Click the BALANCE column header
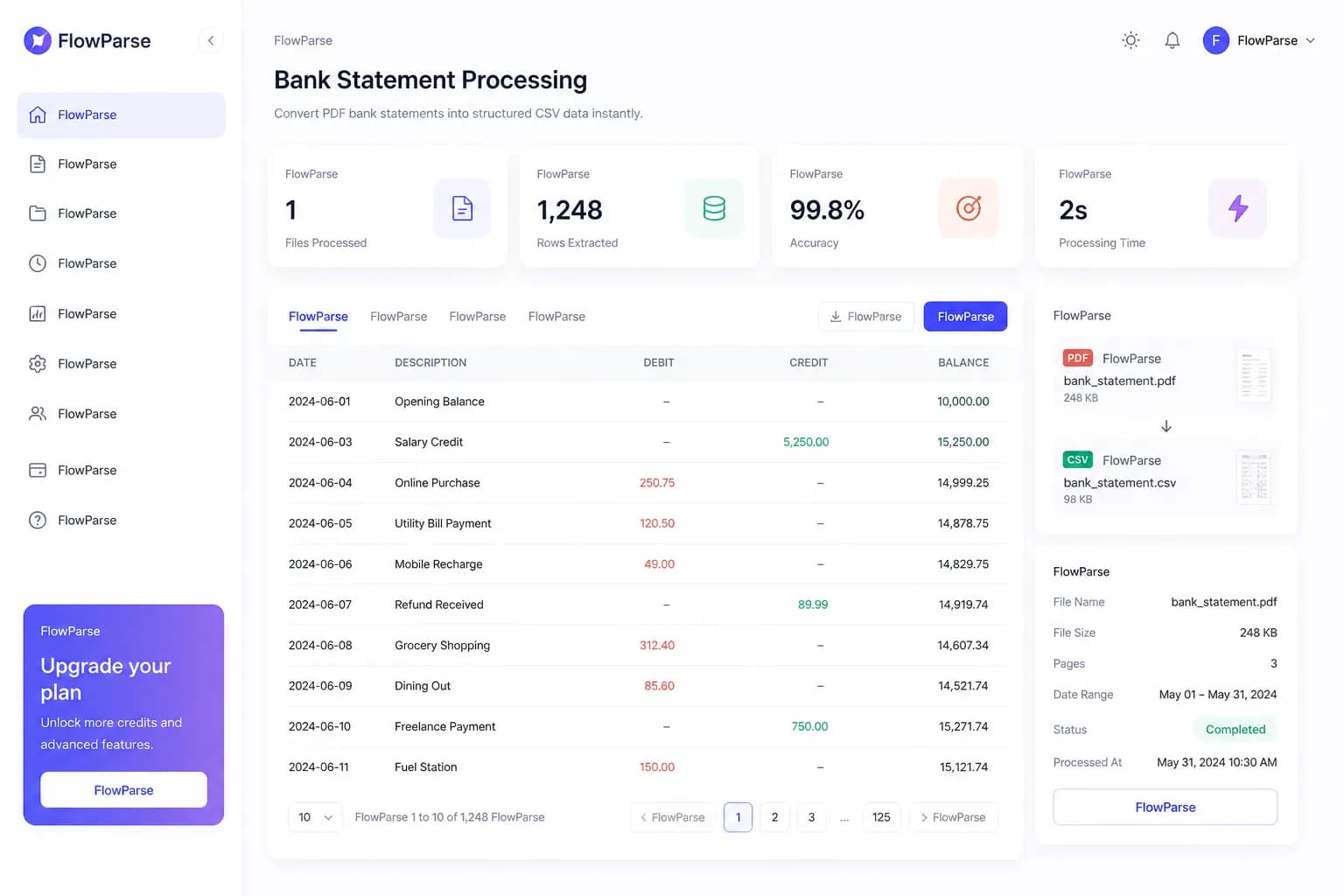This screenshot has height=896, width=1344. pyautogui.click(x=963, y=362)
